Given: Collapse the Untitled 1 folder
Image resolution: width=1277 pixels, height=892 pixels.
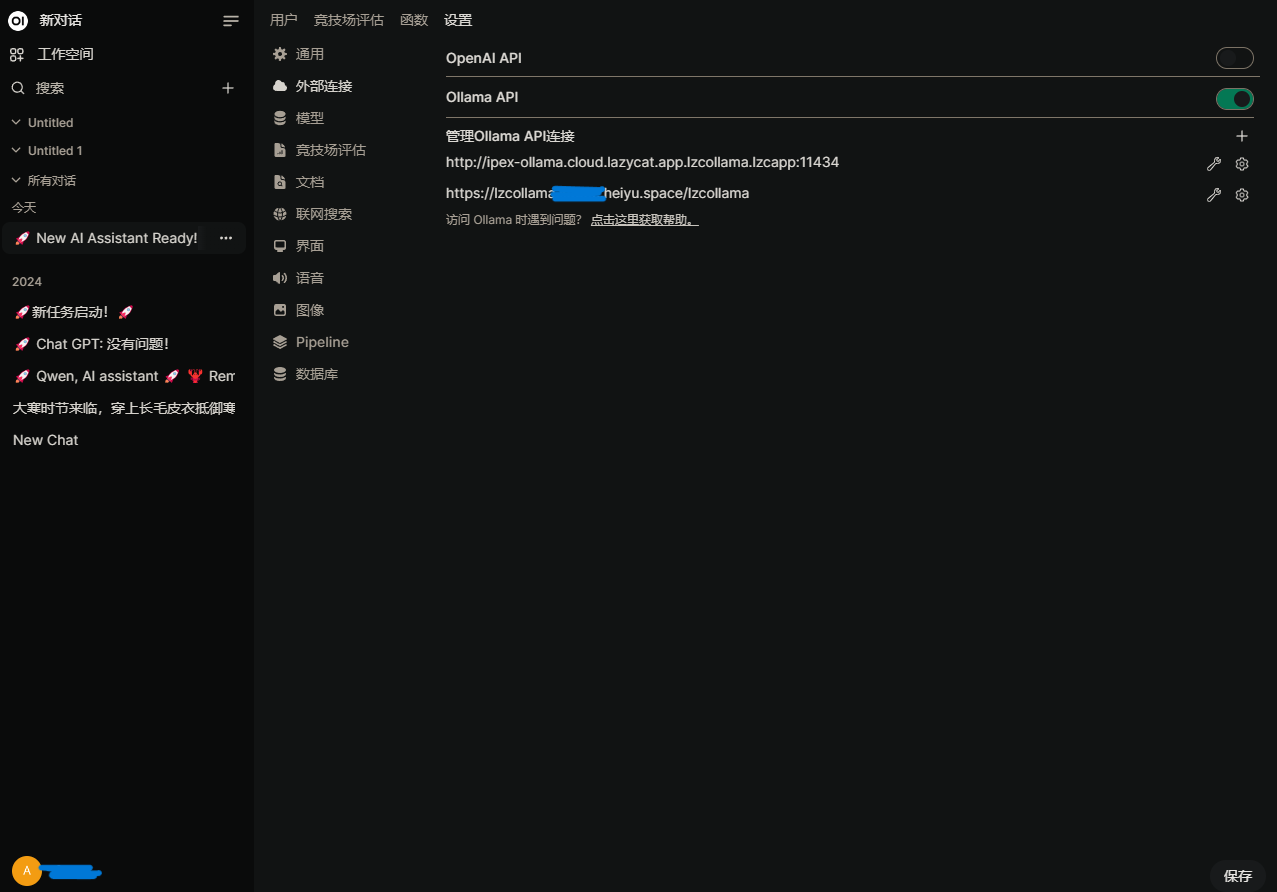Looking at the screenshot, I should [47, 150].
